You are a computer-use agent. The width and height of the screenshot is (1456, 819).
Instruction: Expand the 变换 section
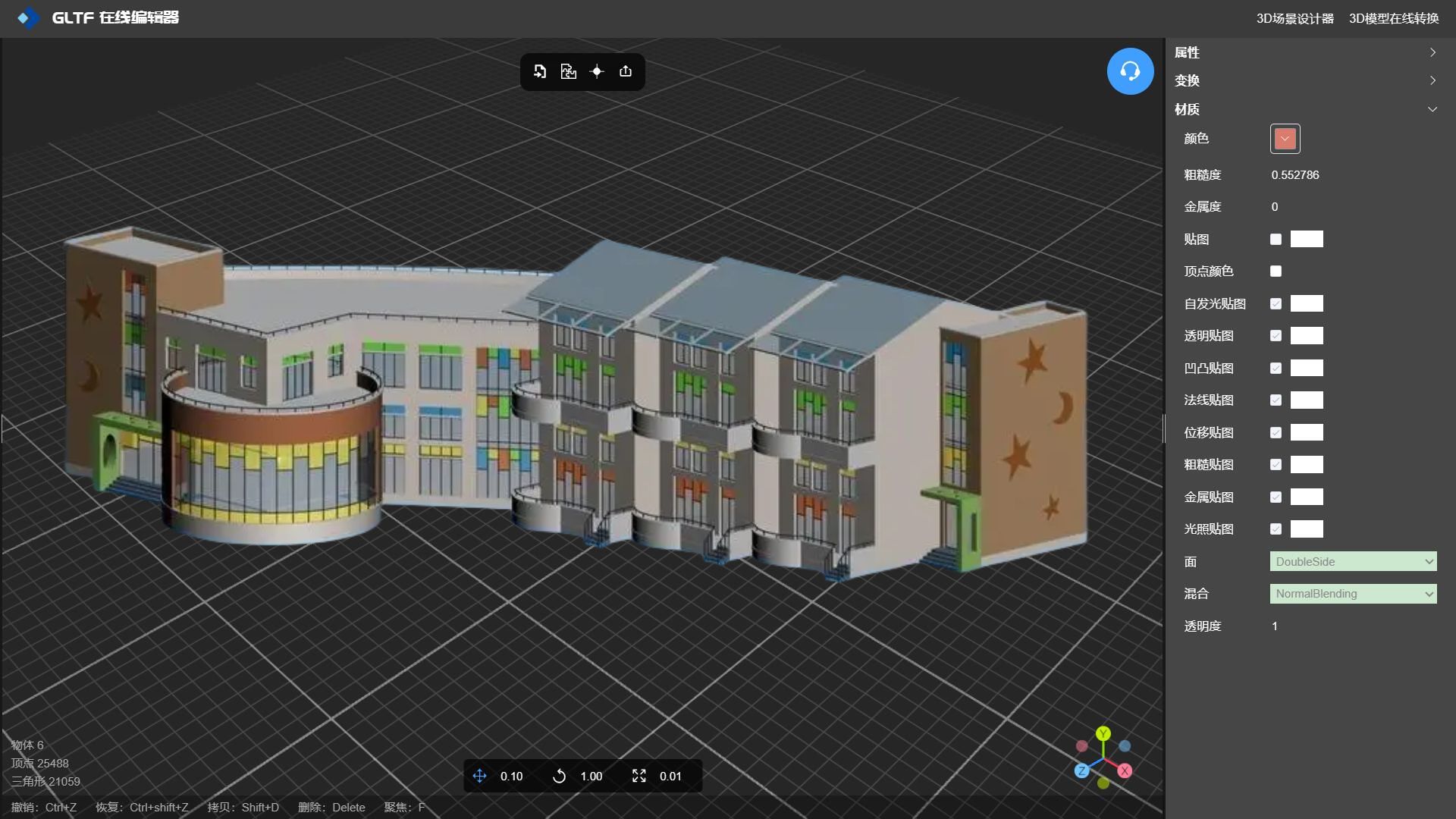tap(1306, 80)
